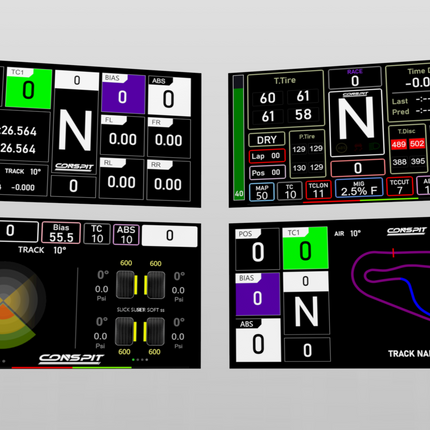Click the N gear indicator in the bottom-right dashboard
Image resolution: width=430 pixels, height=430 pixels.
[x=306, y=312]
